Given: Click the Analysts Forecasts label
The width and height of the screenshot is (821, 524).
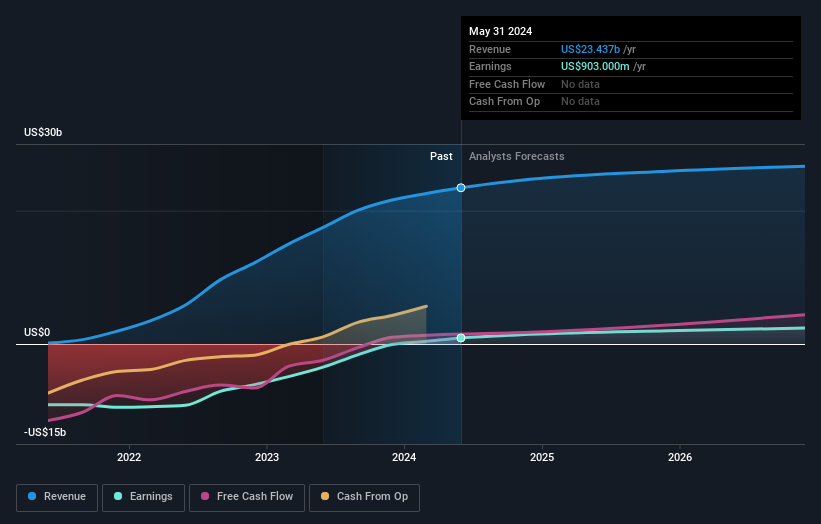Looking at the screenshot, I should [x=517, y=156].
